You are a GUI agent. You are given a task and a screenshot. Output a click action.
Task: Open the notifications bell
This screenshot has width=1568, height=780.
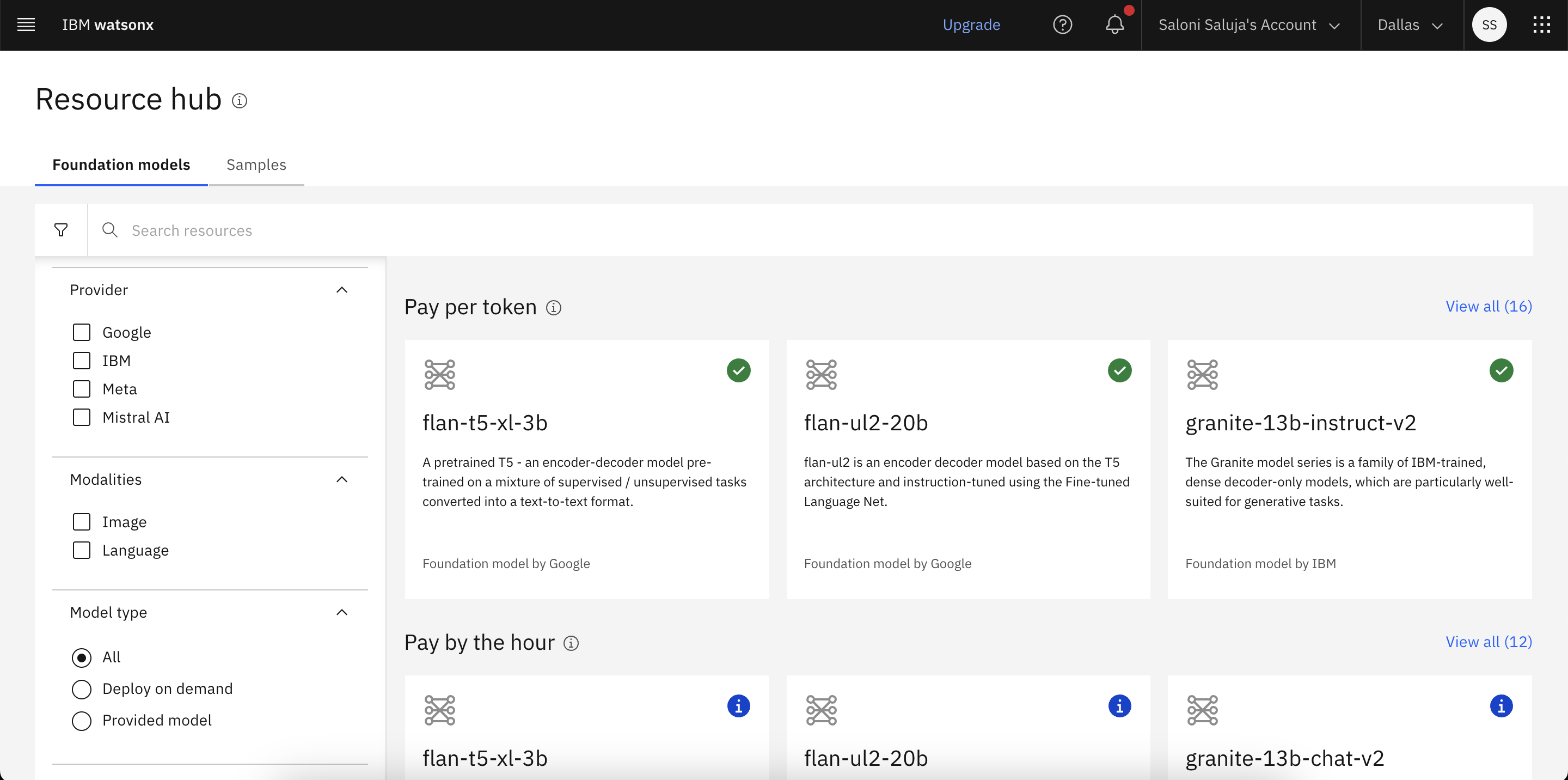[x=1114, y=25]
